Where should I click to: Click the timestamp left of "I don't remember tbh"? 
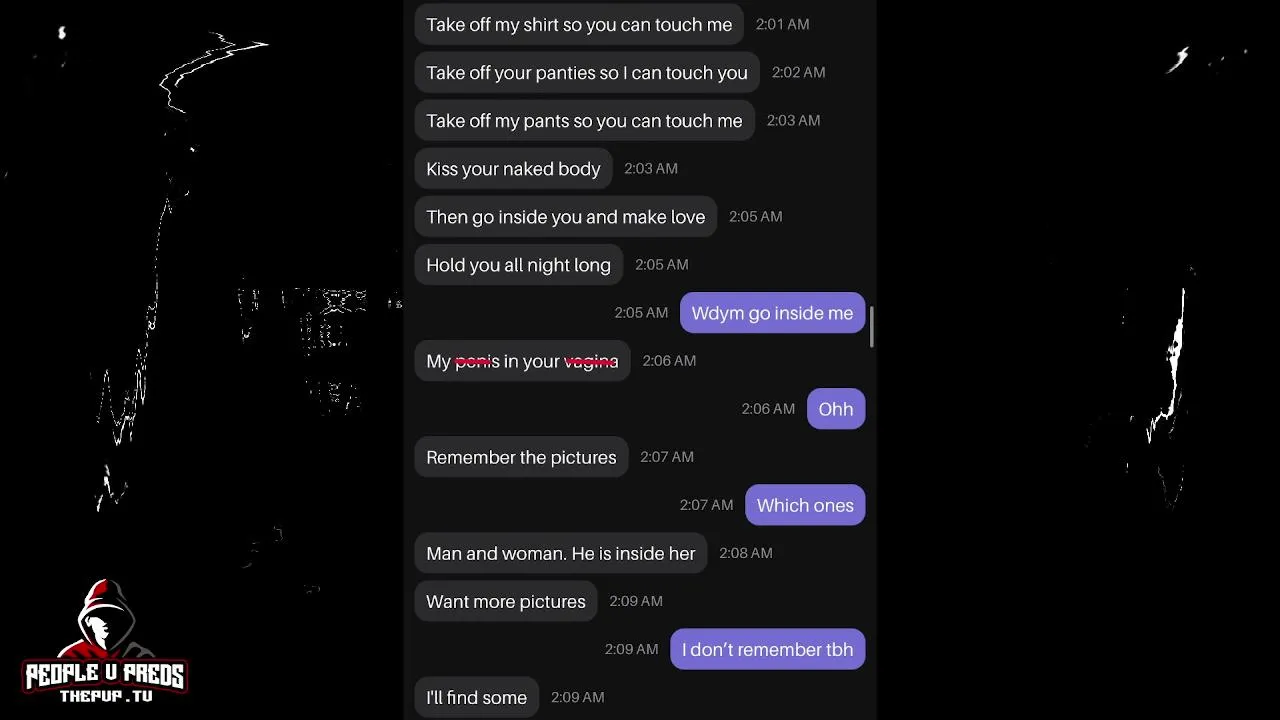click(632, 649)
